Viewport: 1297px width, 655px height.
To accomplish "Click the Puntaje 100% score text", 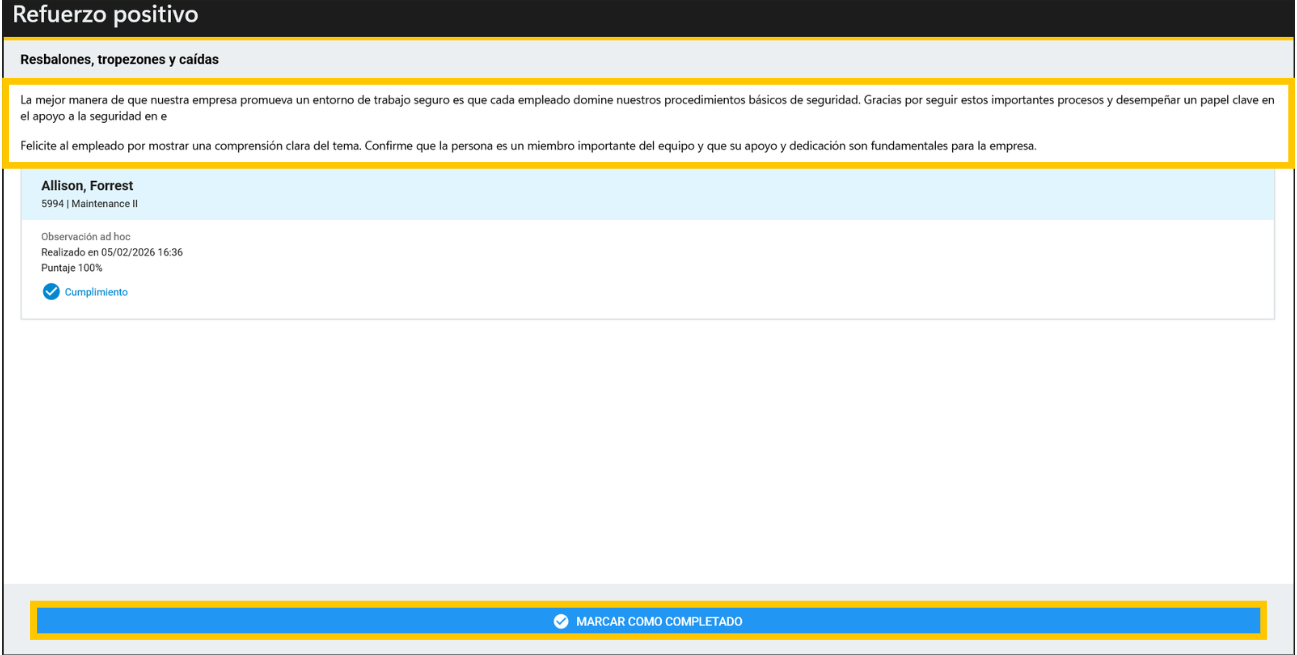I will tap(72, 268).
